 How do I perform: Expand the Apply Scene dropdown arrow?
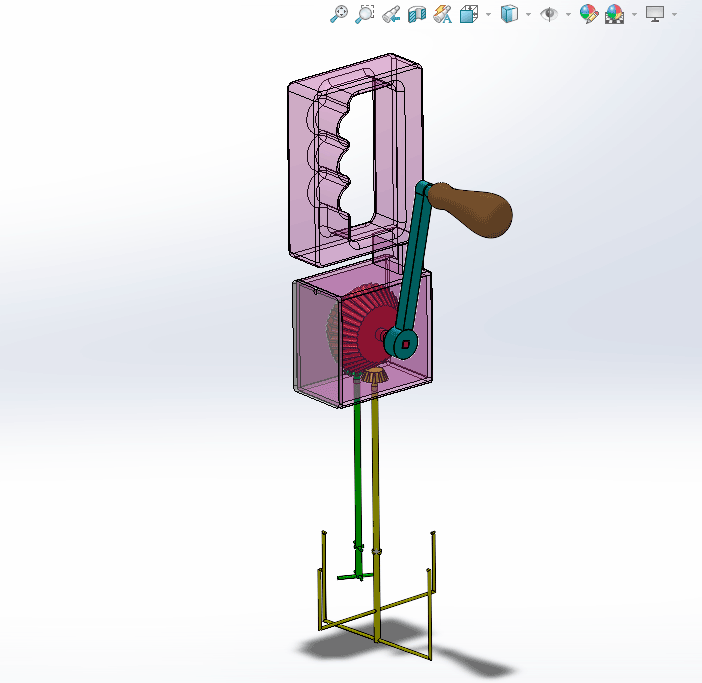[x=634, y=14]
